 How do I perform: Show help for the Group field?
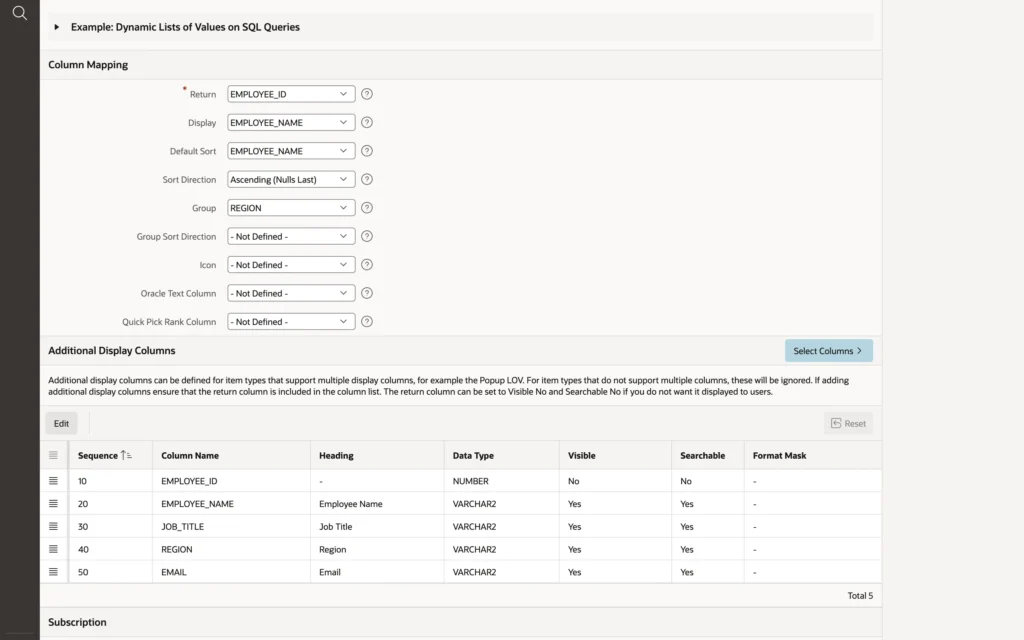(x=367, y=208)
